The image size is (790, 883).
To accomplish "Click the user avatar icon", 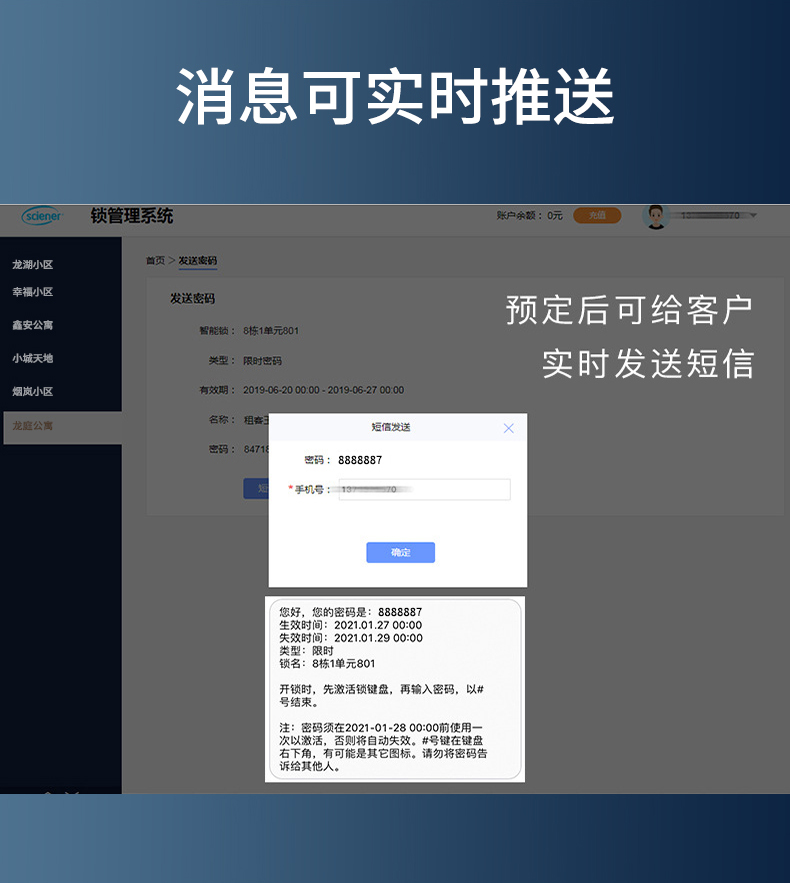I will coord(656,216).
